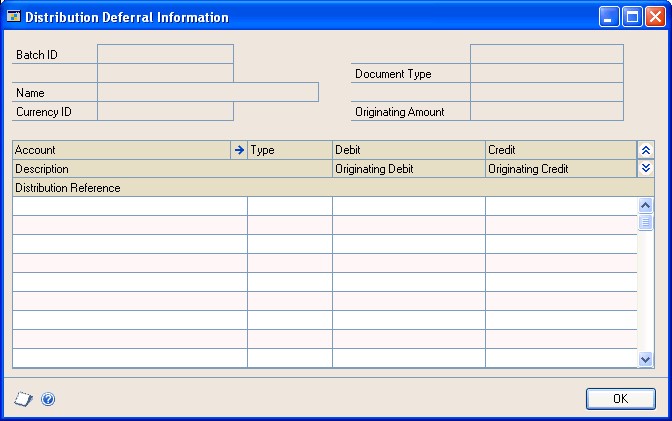The image size is (672, 421).
Task: Click the Type column header
Action: [x=290, y=150]
